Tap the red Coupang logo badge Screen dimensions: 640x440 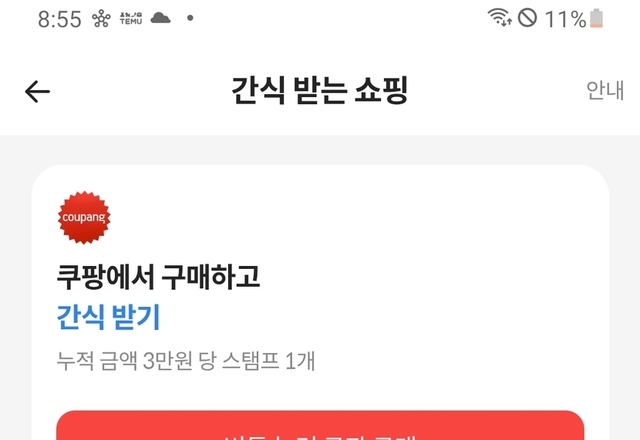[x=84, y=217]
